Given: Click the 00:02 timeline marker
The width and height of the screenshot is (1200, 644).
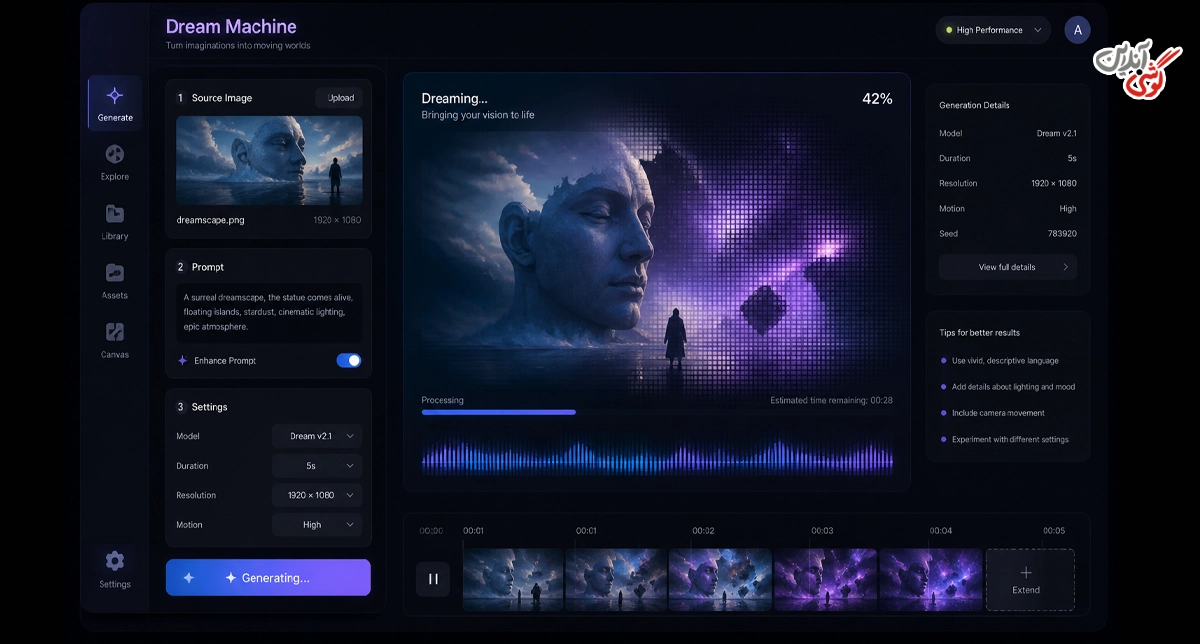Looking at the screenshot, I should click(x=703, y=531).
